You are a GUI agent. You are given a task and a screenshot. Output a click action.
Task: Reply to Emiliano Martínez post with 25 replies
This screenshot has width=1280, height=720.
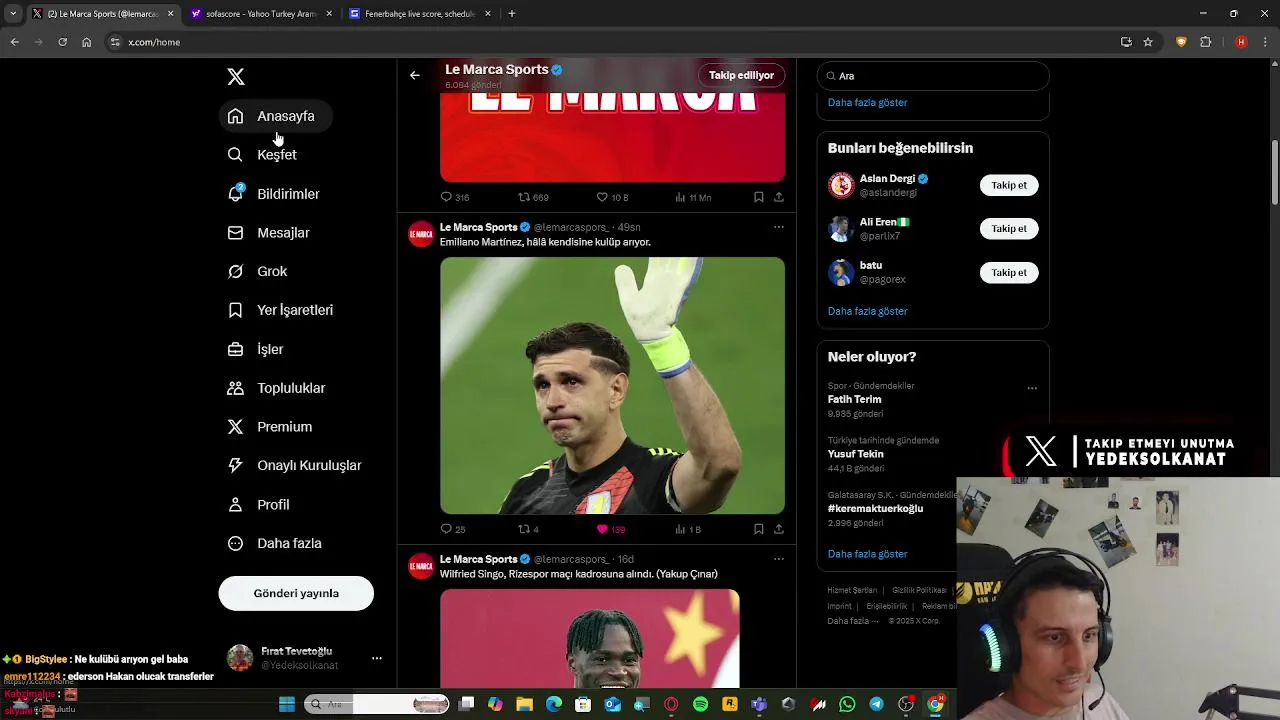coord(447,529)
